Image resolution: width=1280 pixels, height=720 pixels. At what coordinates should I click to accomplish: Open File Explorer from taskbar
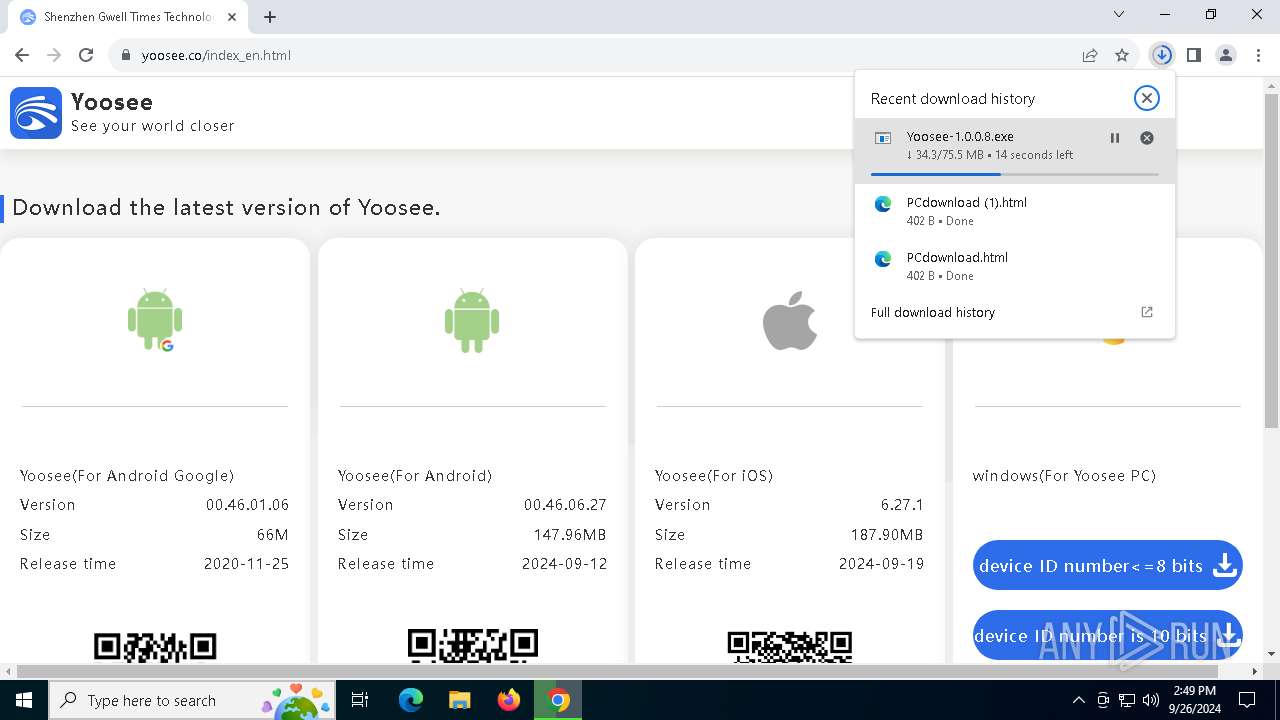(459, 700)
